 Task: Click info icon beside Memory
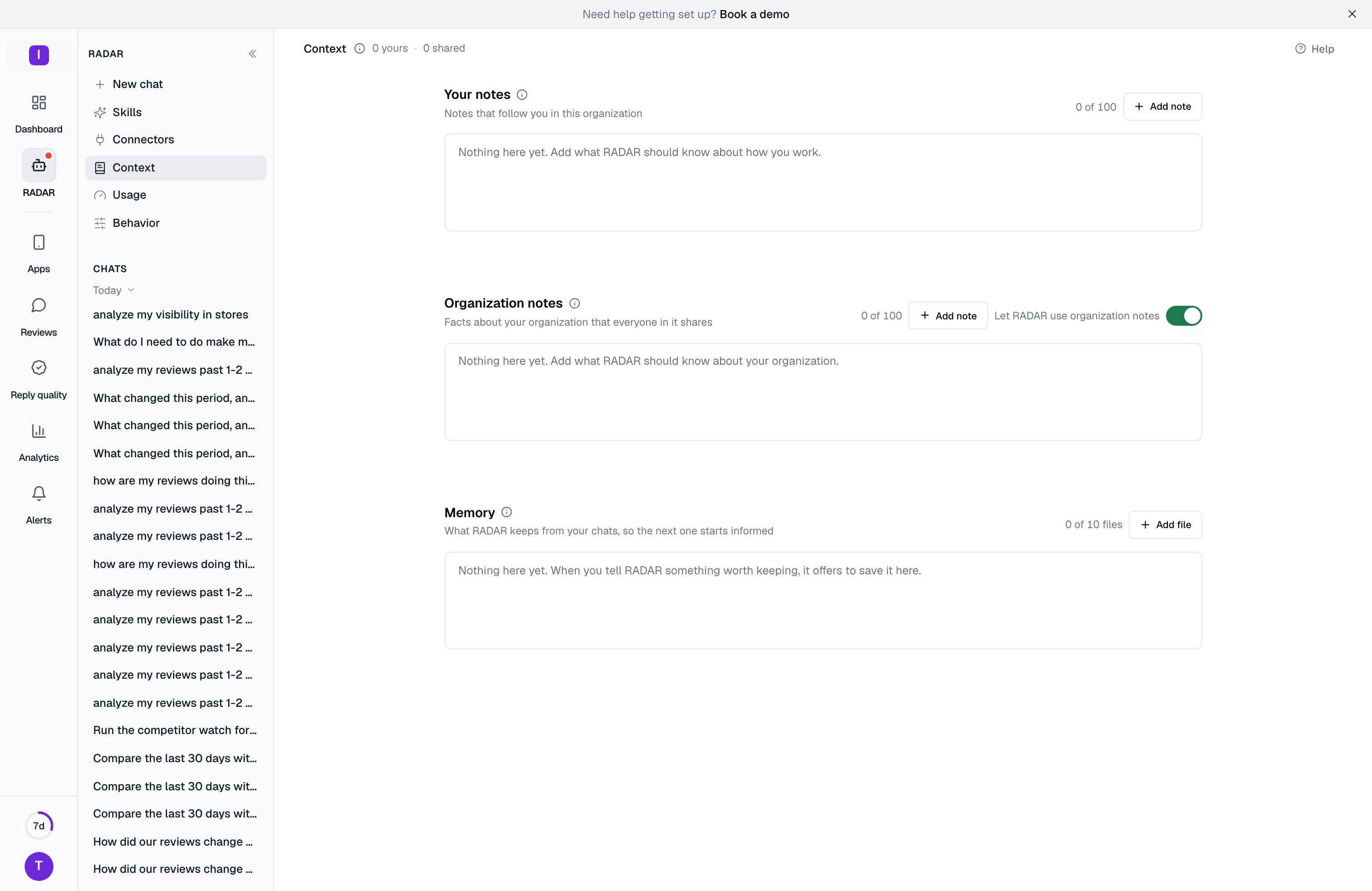tap(506, 512)
